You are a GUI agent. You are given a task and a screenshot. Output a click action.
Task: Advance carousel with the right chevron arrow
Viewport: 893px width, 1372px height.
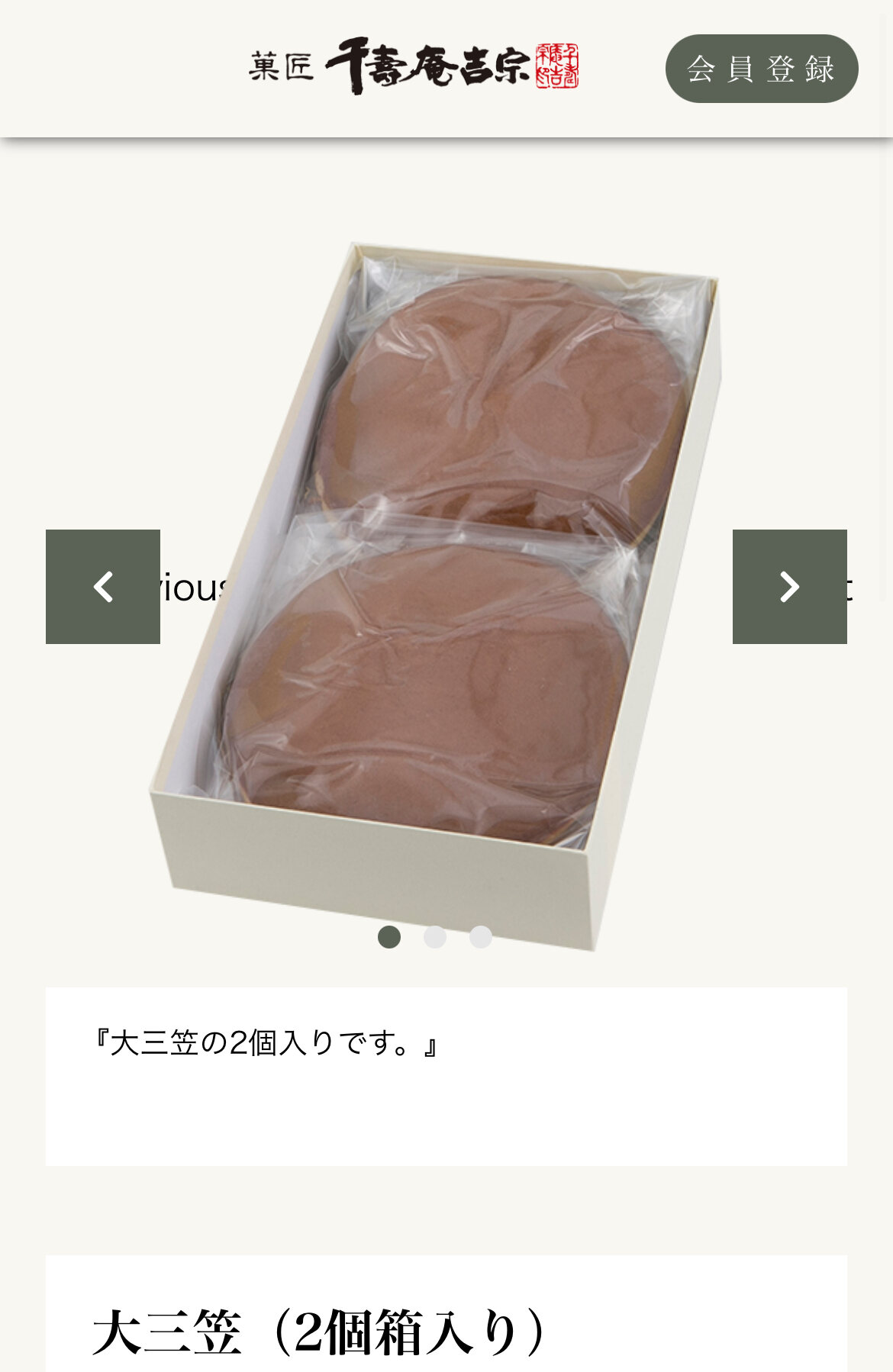(x=790, y=587)
